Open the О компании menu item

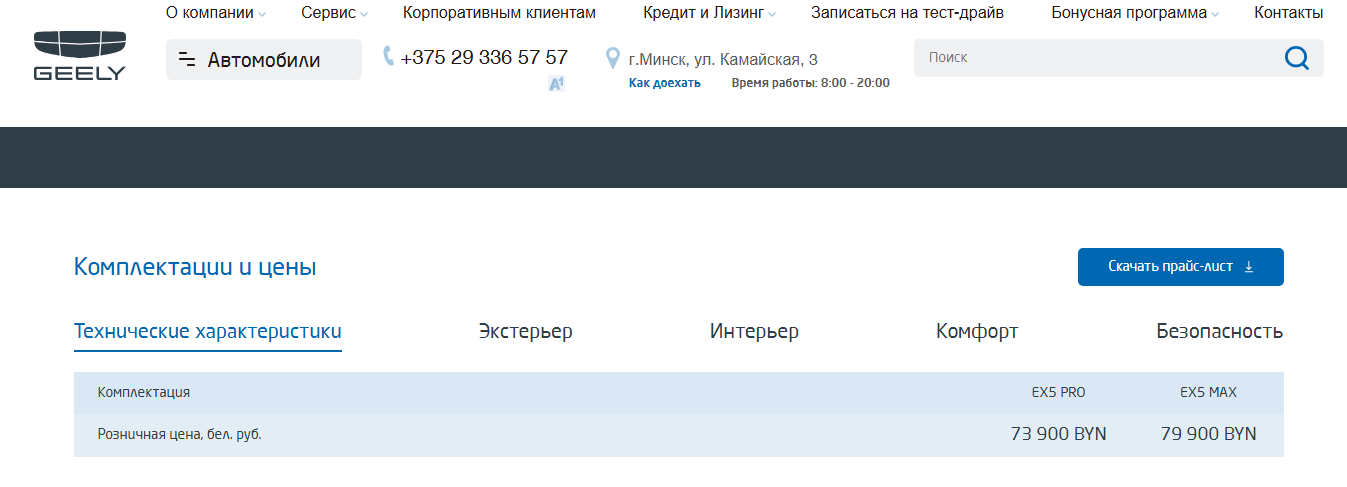pos(210,13)
